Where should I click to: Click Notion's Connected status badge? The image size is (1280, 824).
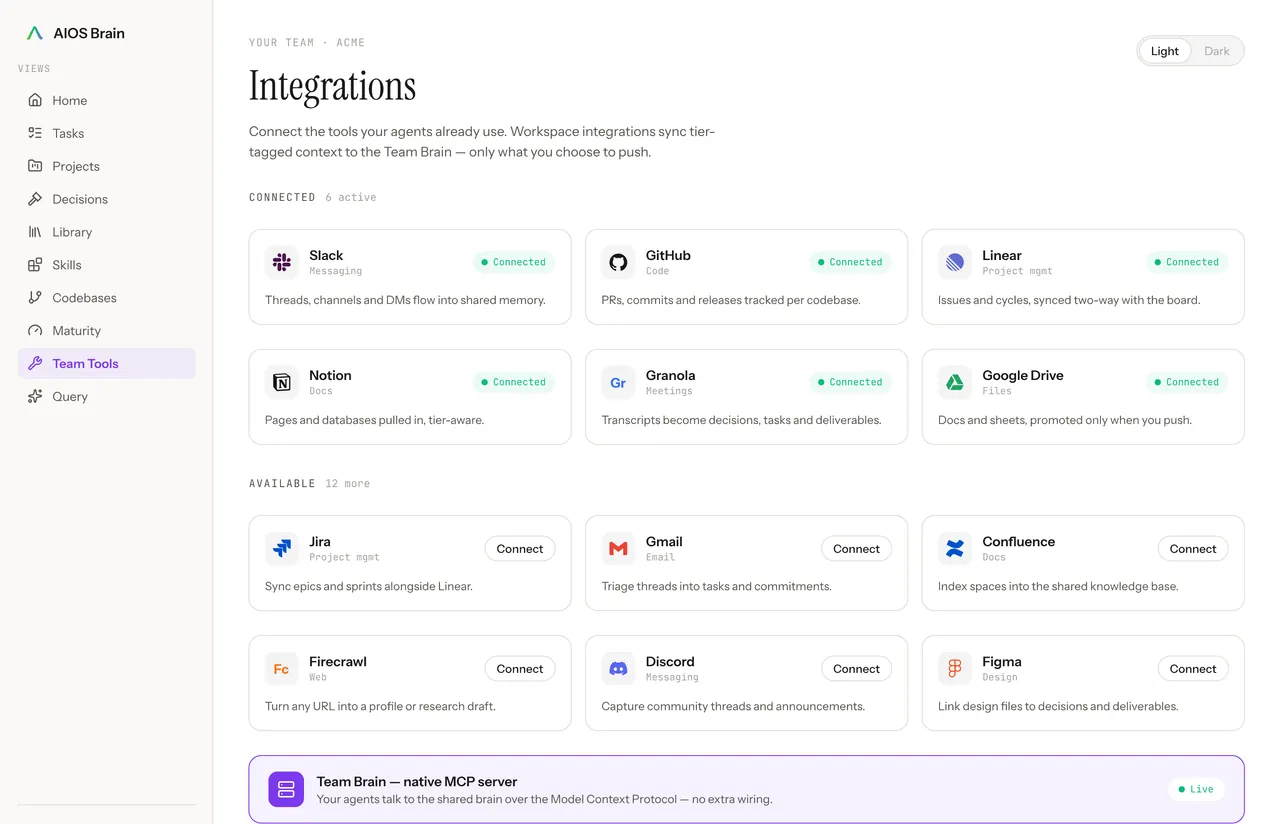click(514, 382)
